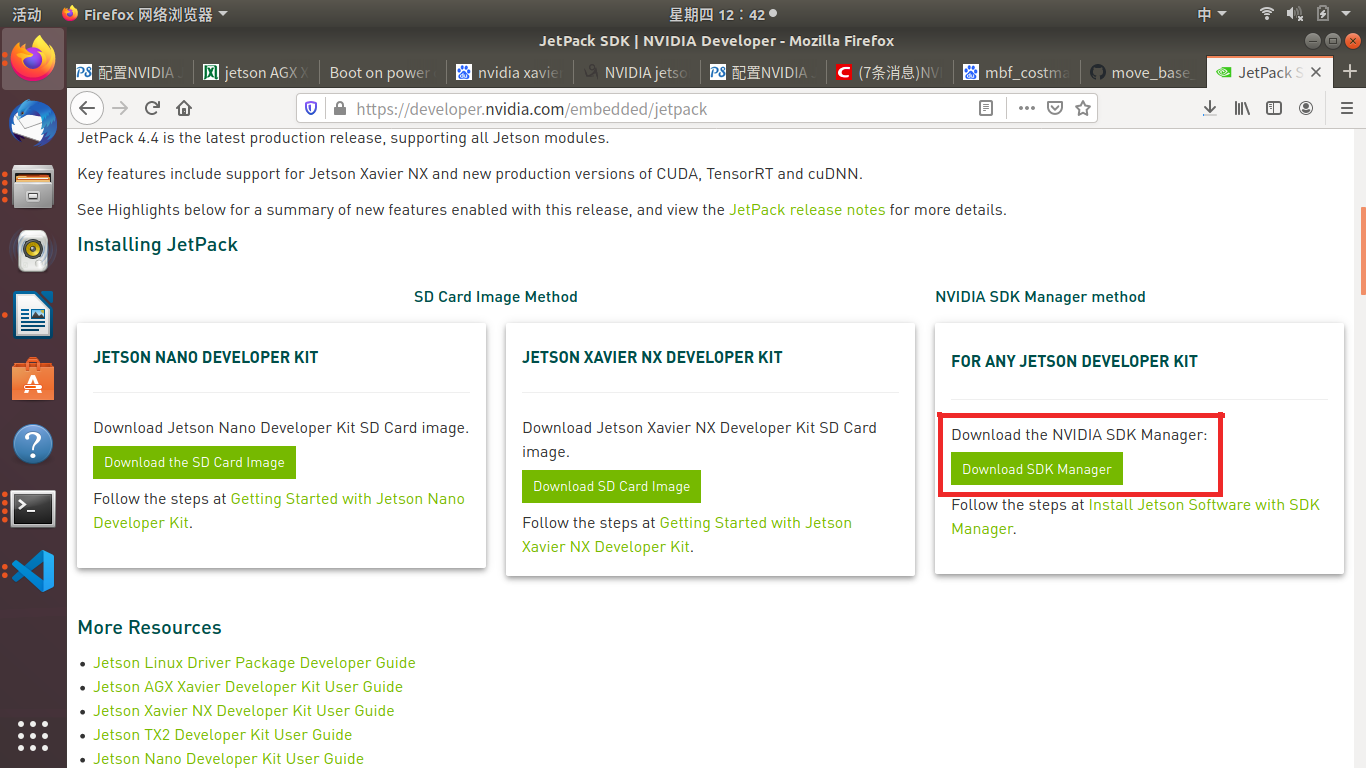Launch Firefox from the dock
The width and height of the screenshot is (1366, 768).
[x=33, y=58]
